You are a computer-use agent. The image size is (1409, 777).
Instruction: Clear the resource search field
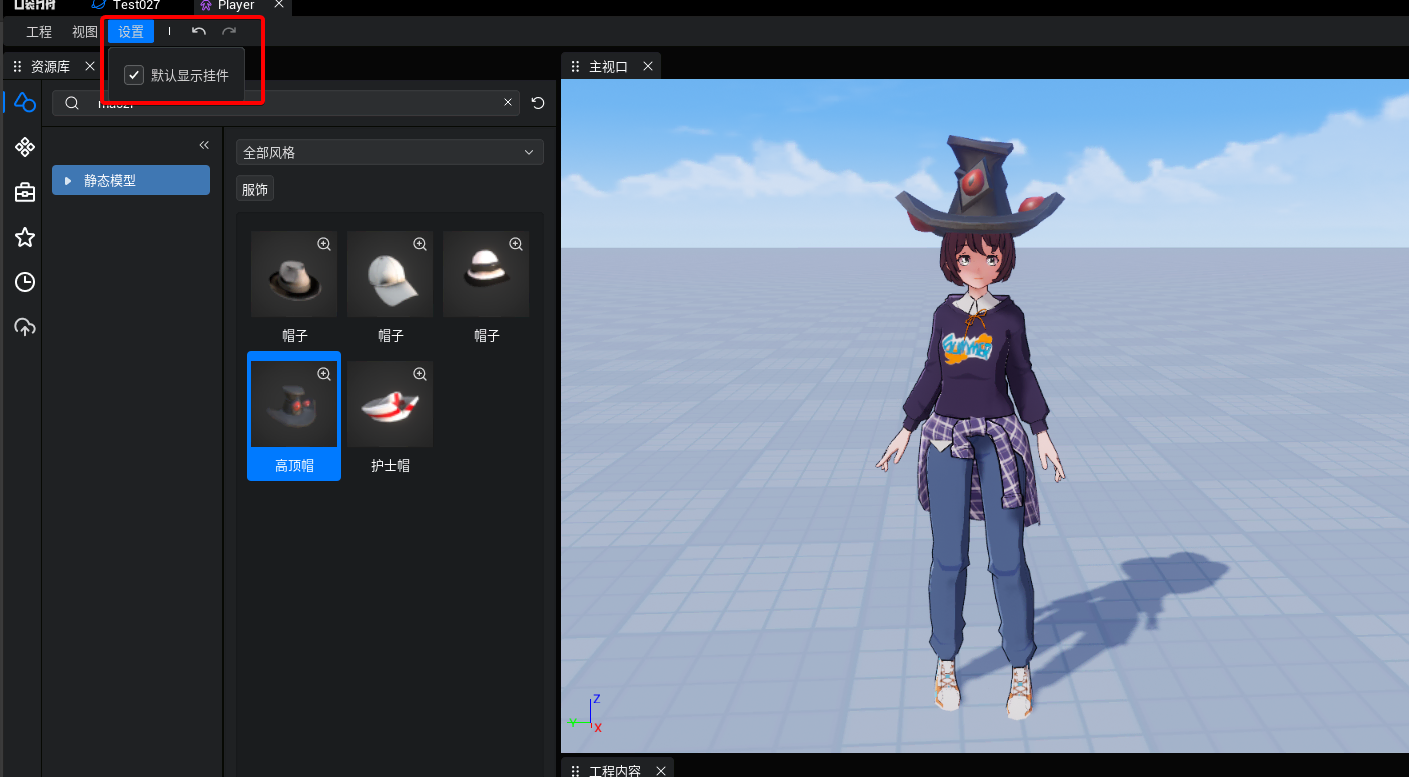point(508,102)
